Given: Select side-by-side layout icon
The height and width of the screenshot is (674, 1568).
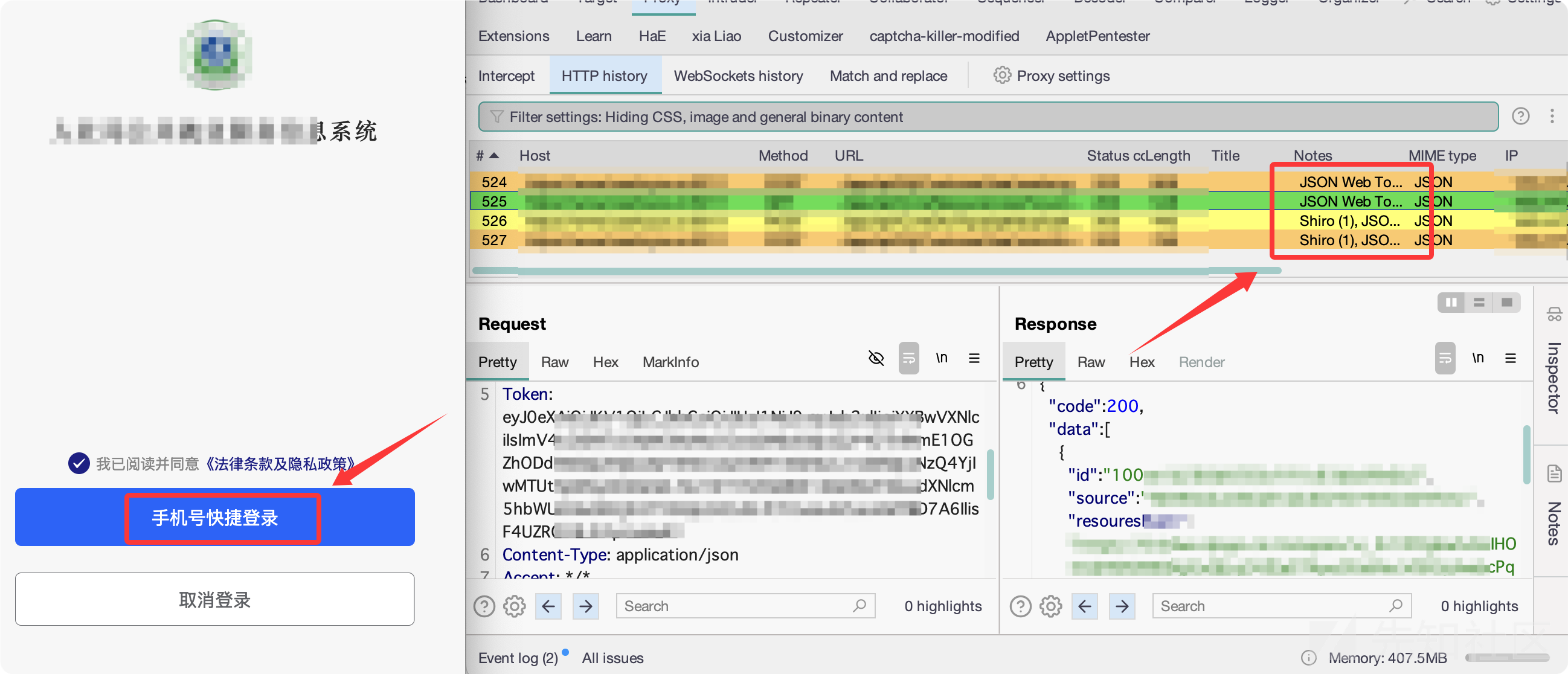Looking at the screenshot, I should pos(1451,303).
